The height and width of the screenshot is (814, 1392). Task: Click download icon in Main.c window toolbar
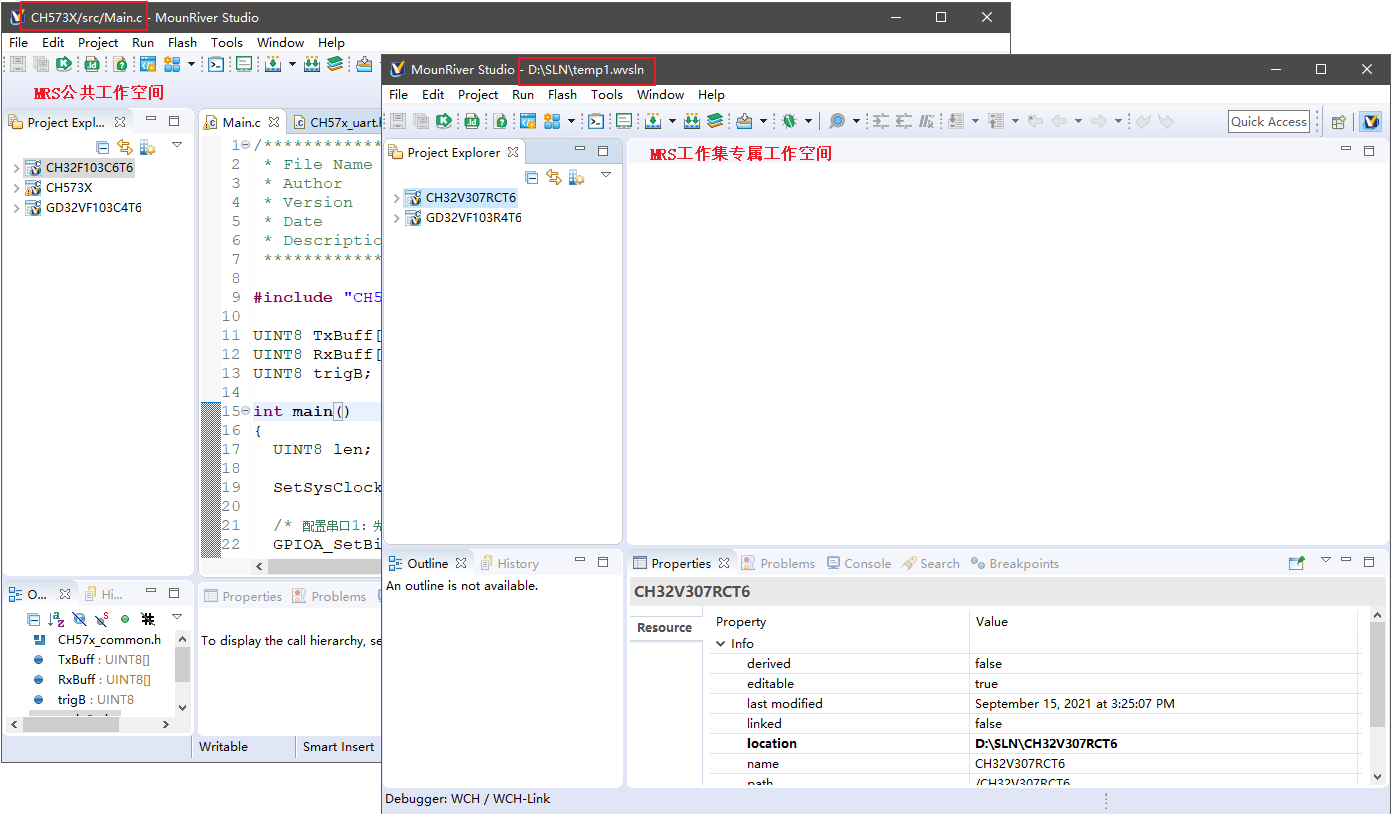pos(273,64)
